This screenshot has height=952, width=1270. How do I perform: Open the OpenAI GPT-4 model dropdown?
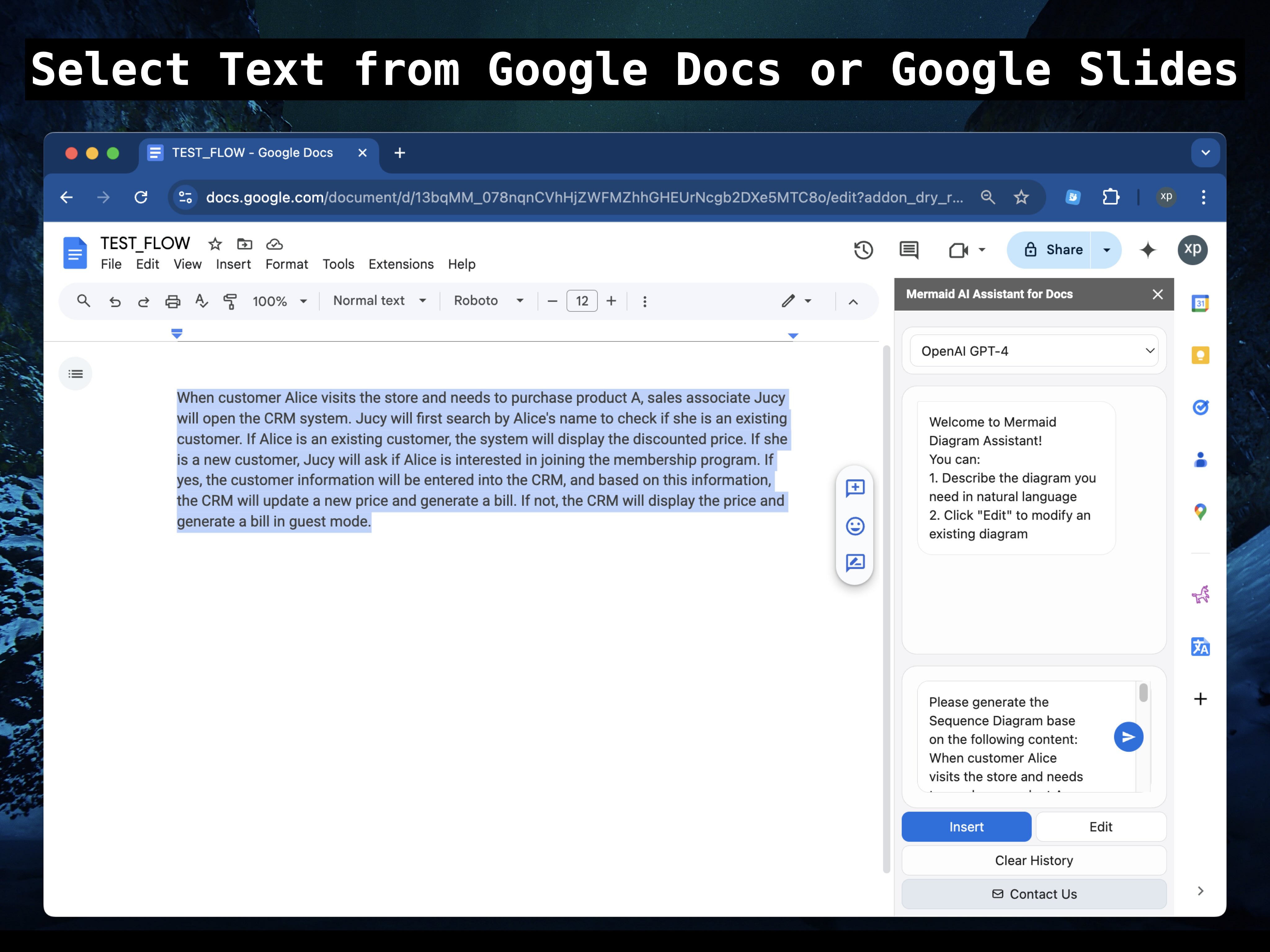(1033, 350)
